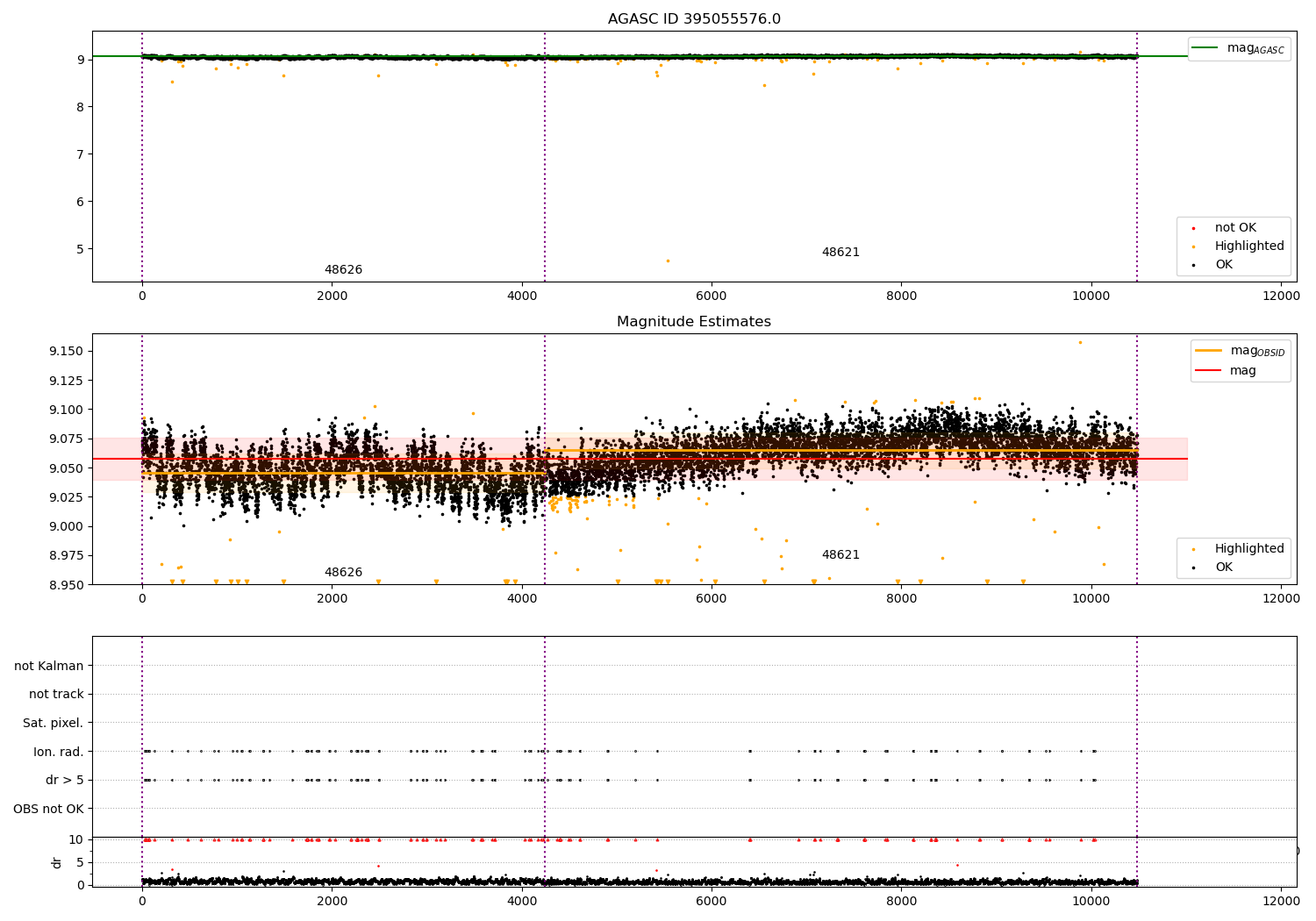Click x-axis tick '12000' under the top plot
This screenshot has width=1316, height=921.
pyautogui.click(x=1281, y=296)
